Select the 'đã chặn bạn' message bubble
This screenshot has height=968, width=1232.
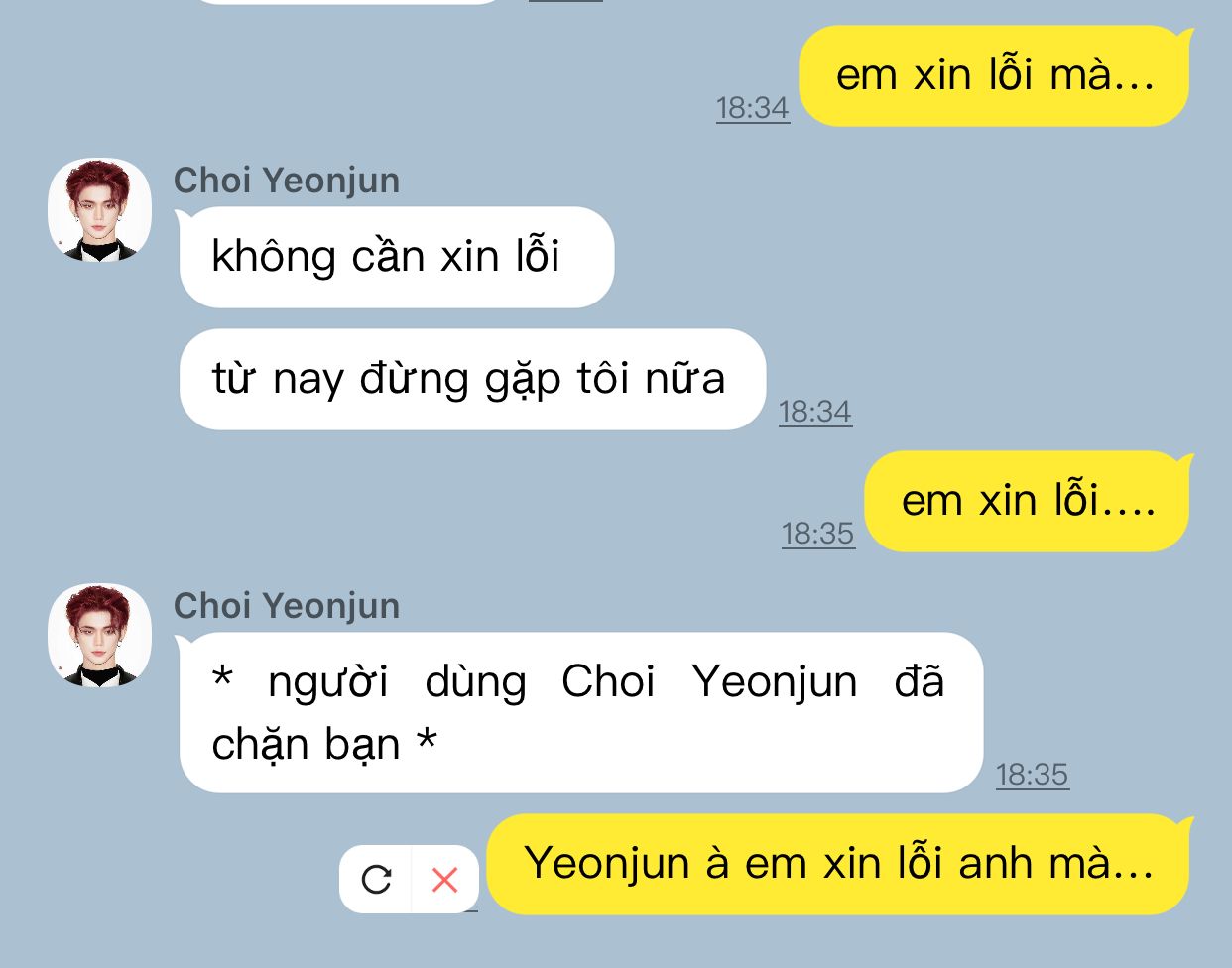click(x=581, y=712)
